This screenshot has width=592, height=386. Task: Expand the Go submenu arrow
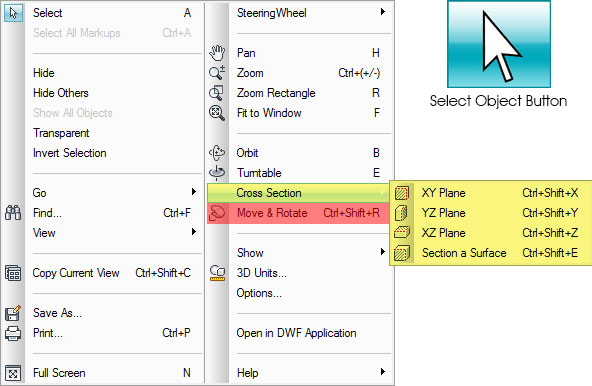pyautogui.click(x=194, y=191)
